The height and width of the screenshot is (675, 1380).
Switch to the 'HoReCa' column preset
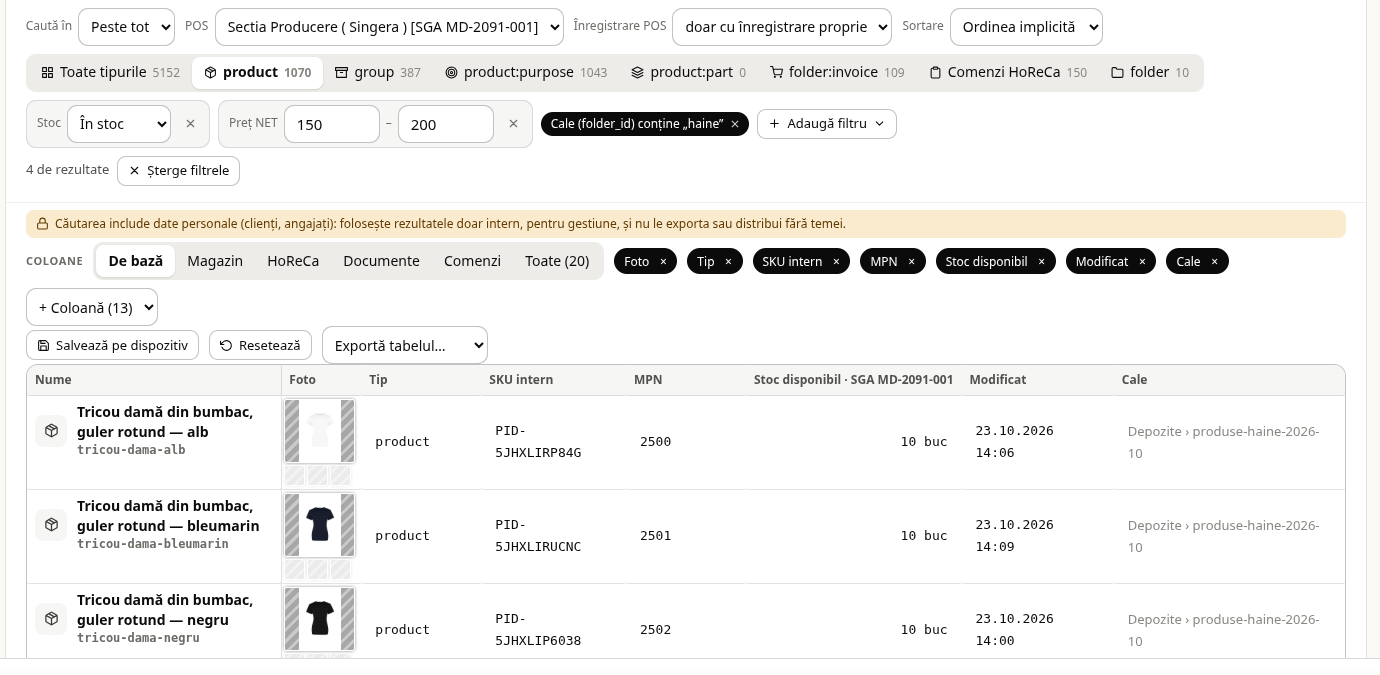[x=293, y=261]
